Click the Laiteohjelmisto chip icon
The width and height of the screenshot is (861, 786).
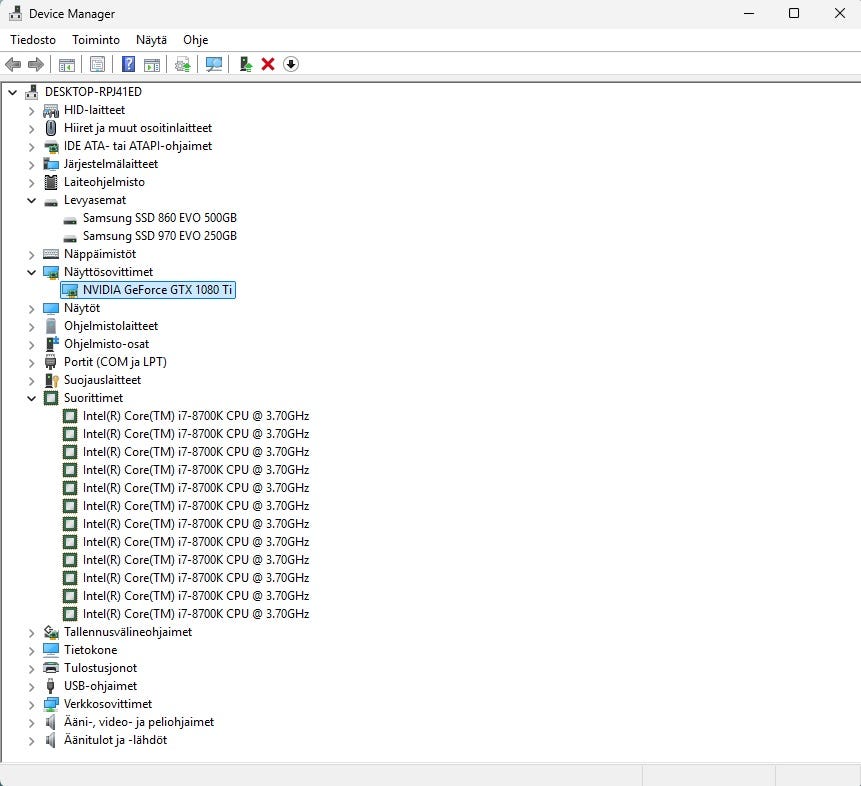pos(51,182)
